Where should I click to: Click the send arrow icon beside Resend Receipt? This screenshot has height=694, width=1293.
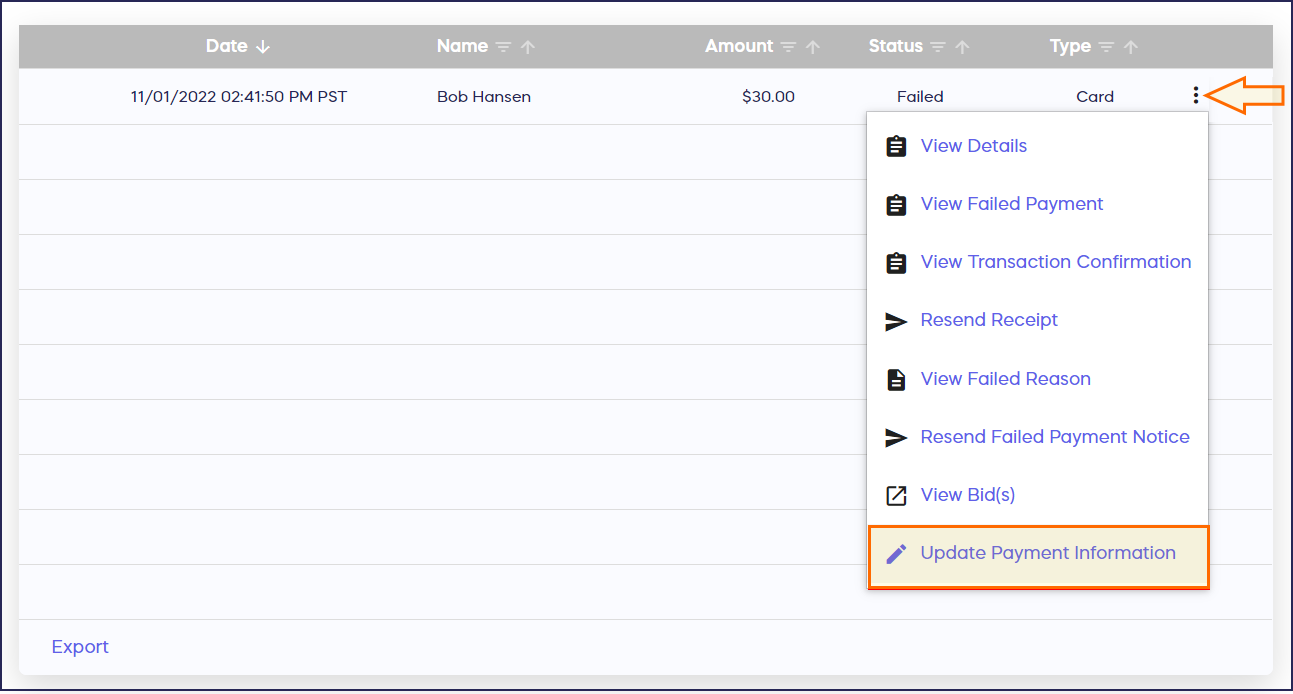pos(896,321)
